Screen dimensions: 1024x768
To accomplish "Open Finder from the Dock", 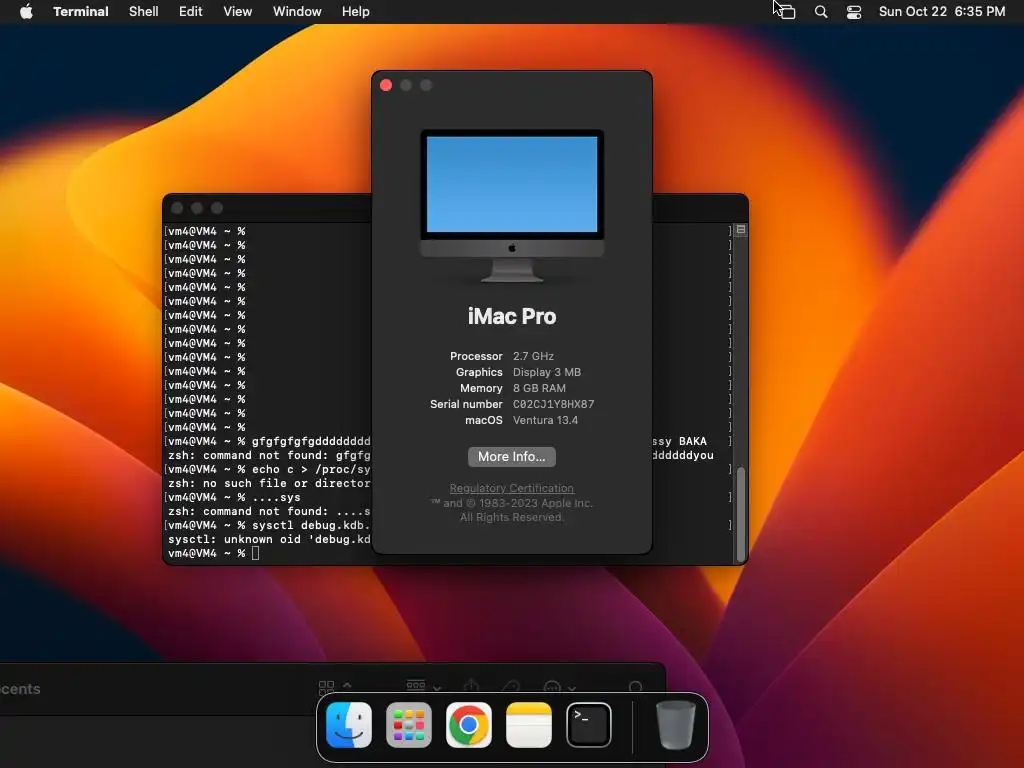I will point(349,725).
